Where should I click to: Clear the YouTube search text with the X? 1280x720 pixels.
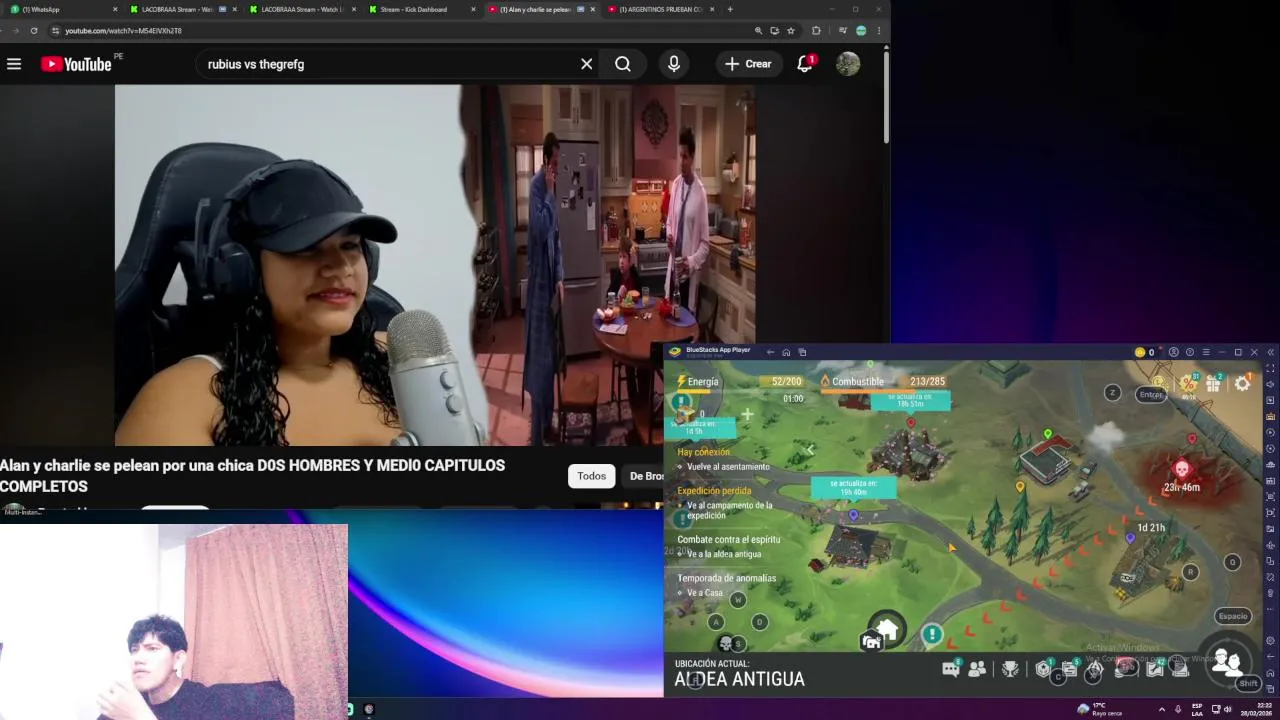[587, 64]
